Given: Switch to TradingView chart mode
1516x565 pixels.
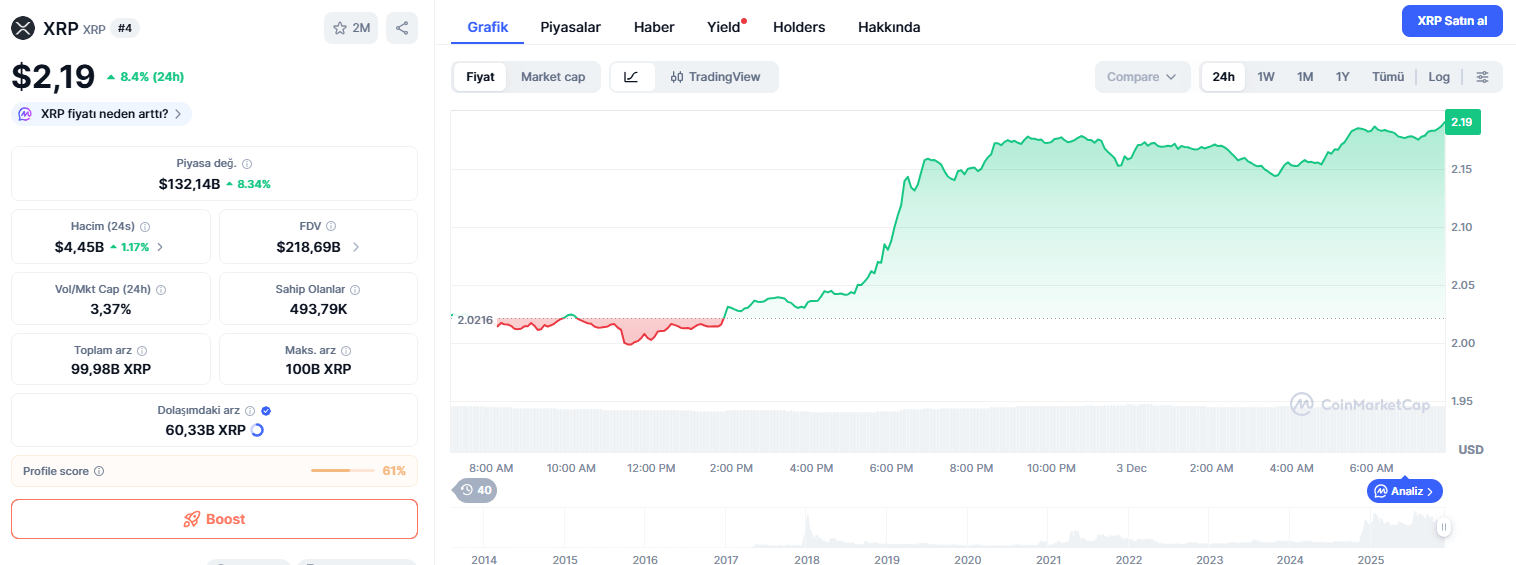Looking at the screenshot, I should pos(716,77).
